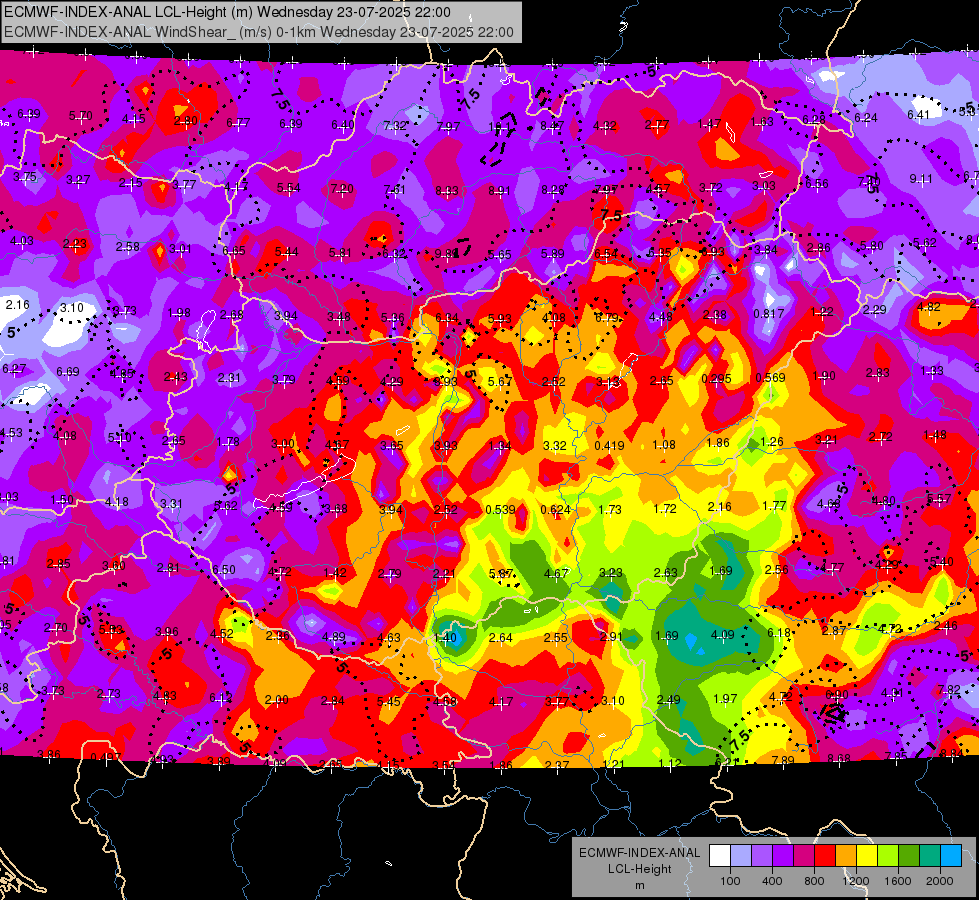The width and height of the screenshot is (979, 900).
Task: Click the map value 3.23
Action: point(611,573)
